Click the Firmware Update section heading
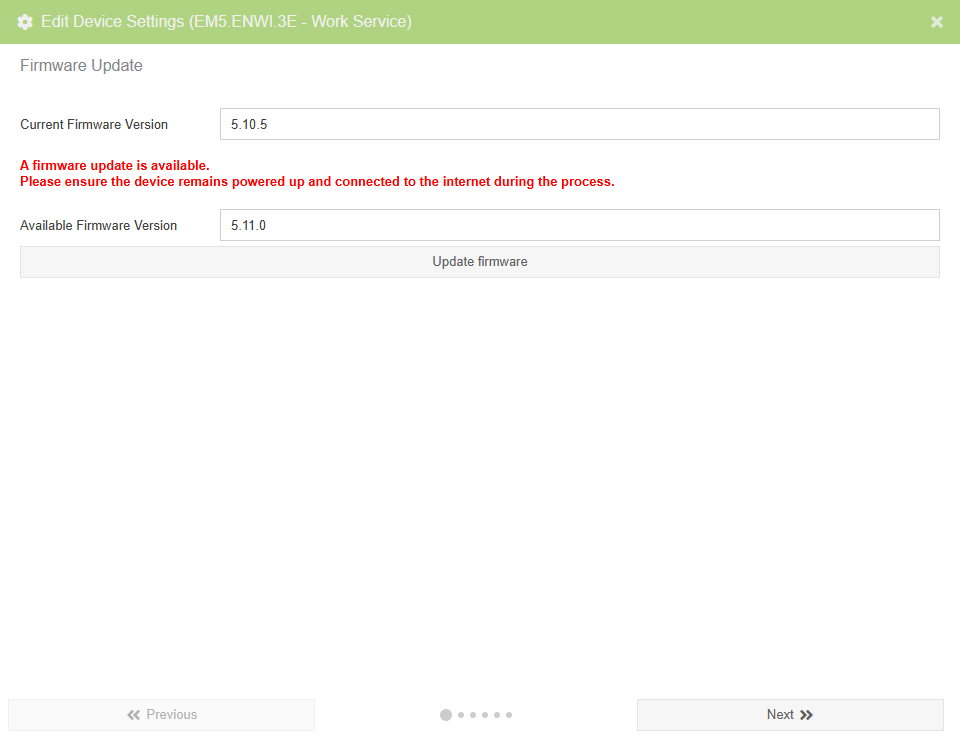The height and width of the screenshot is (737, 960). [x=81, y=65]
